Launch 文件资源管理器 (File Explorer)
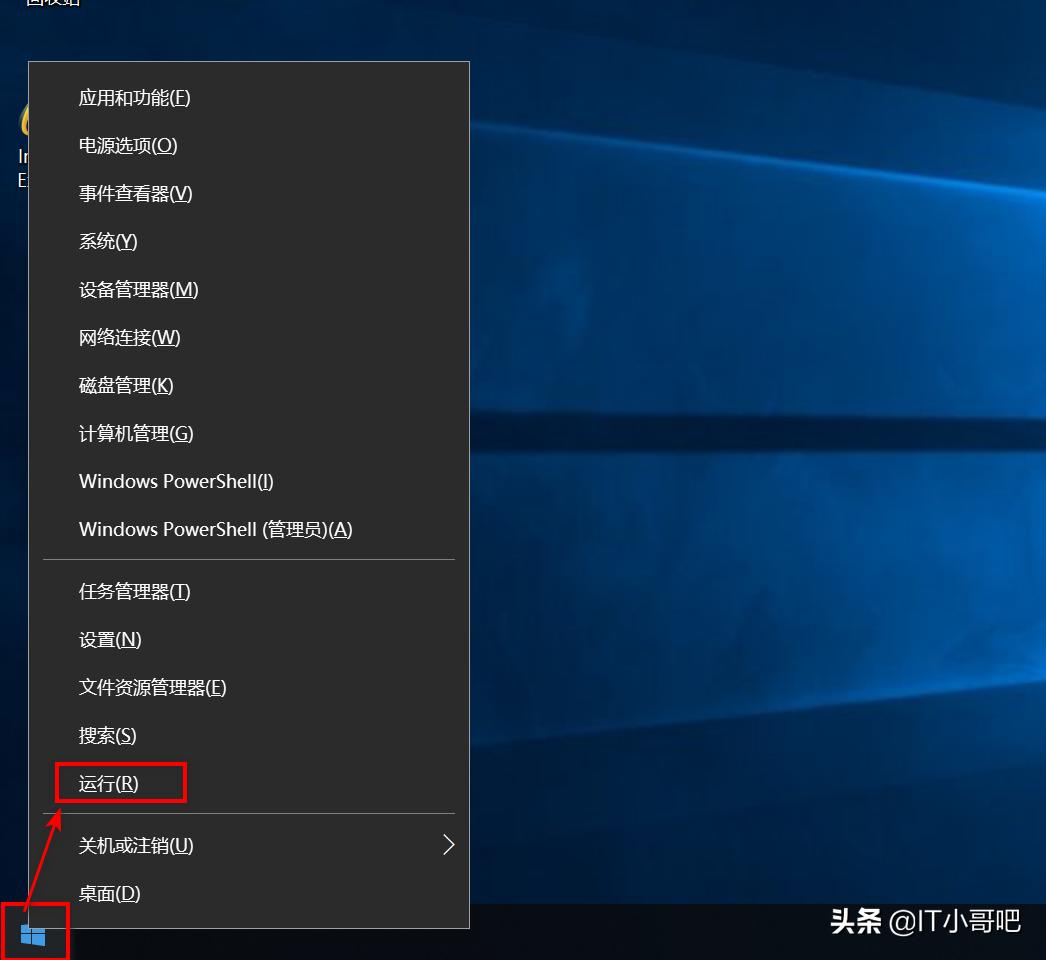The width and height of the screenshot is (1046, 960). [152, 687]
